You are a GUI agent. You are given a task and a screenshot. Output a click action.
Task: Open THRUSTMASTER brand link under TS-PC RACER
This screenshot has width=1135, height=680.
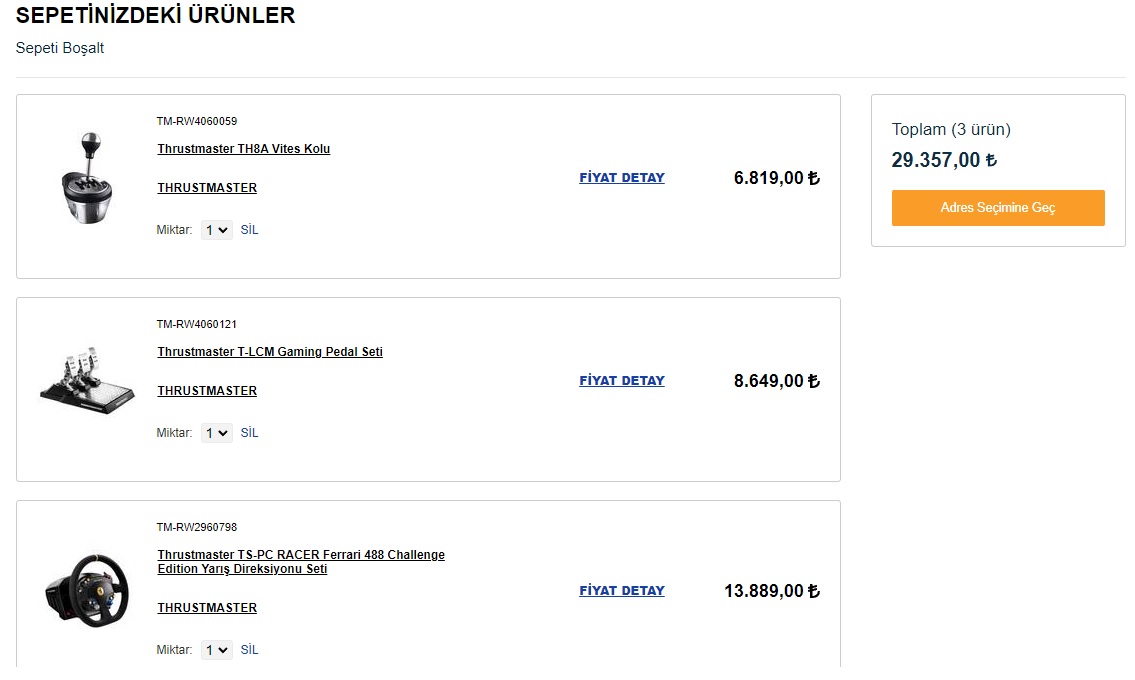[207, 608]
